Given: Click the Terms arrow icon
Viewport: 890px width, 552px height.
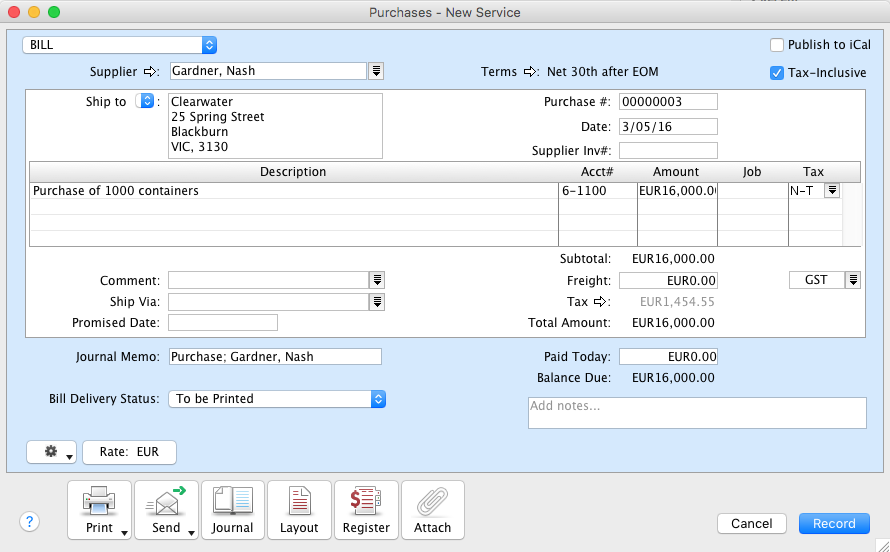Looking at the screenshot, I should pos(530,72).
